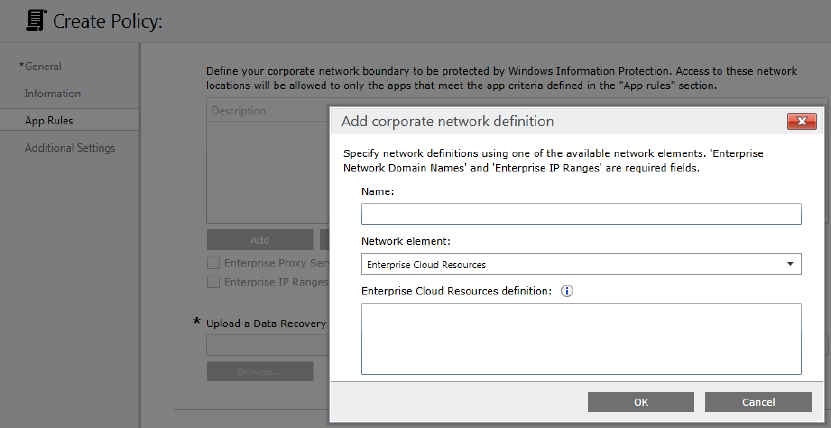Screen dimensions: 831x428
Task: Go to the Information section
Action: tap(53, 93)
